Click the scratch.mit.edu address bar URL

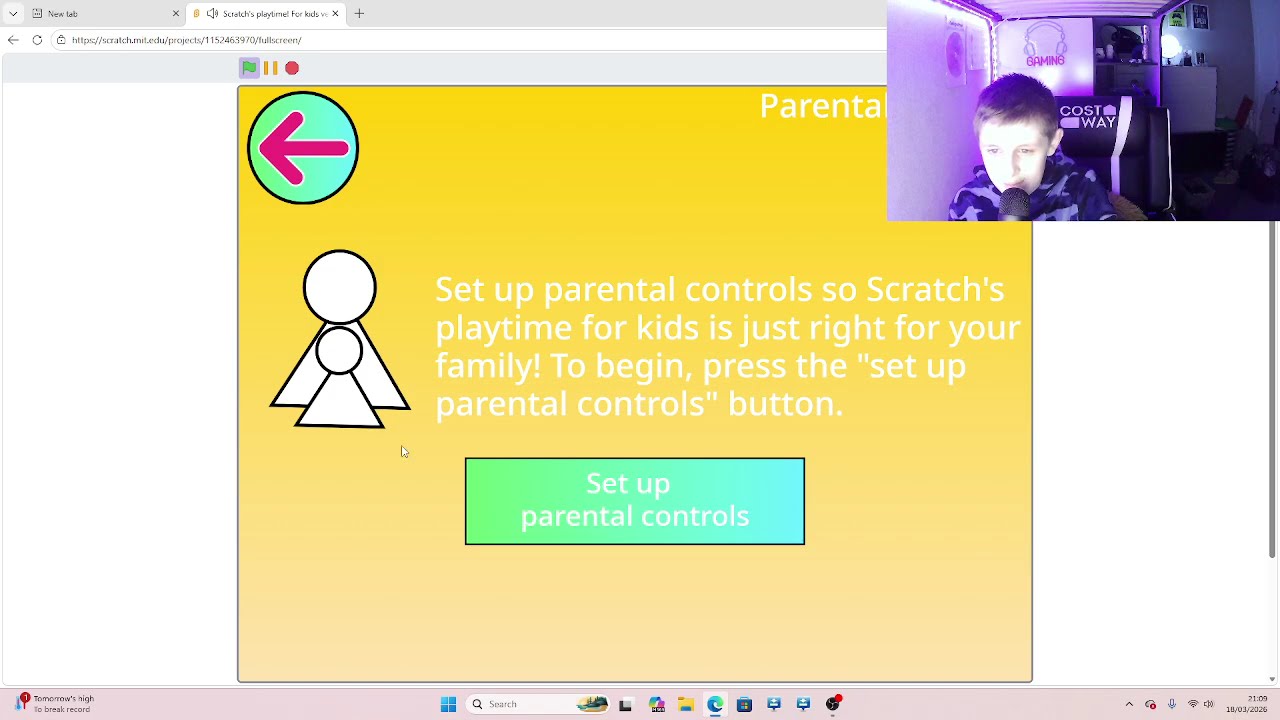point(186,40)
